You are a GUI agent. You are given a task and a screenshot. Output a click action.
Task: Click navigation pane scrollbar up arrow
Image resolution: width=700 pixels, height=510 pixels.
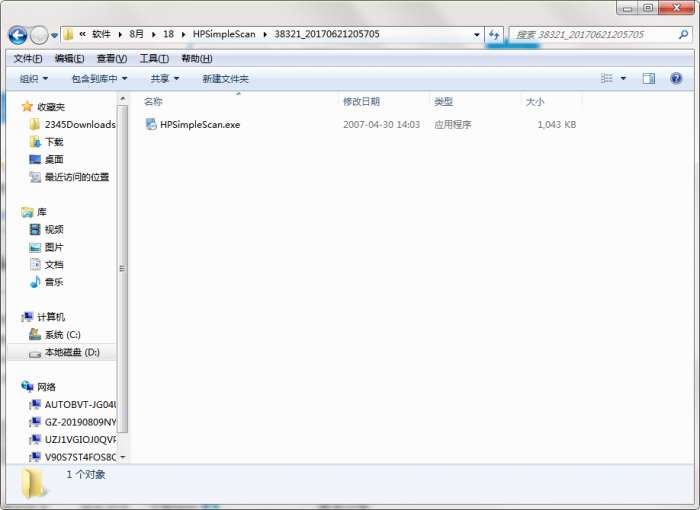click(x=123, y=98)
